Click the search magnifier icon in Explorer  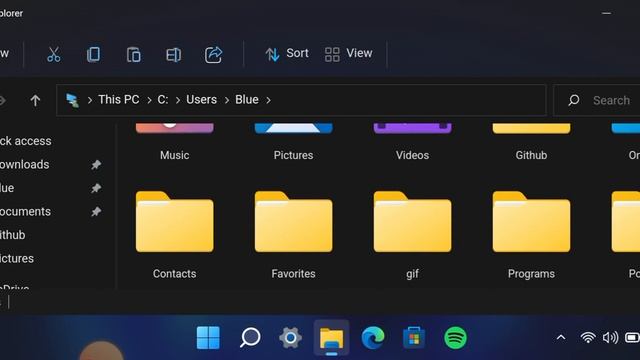(x=574, y=100)
